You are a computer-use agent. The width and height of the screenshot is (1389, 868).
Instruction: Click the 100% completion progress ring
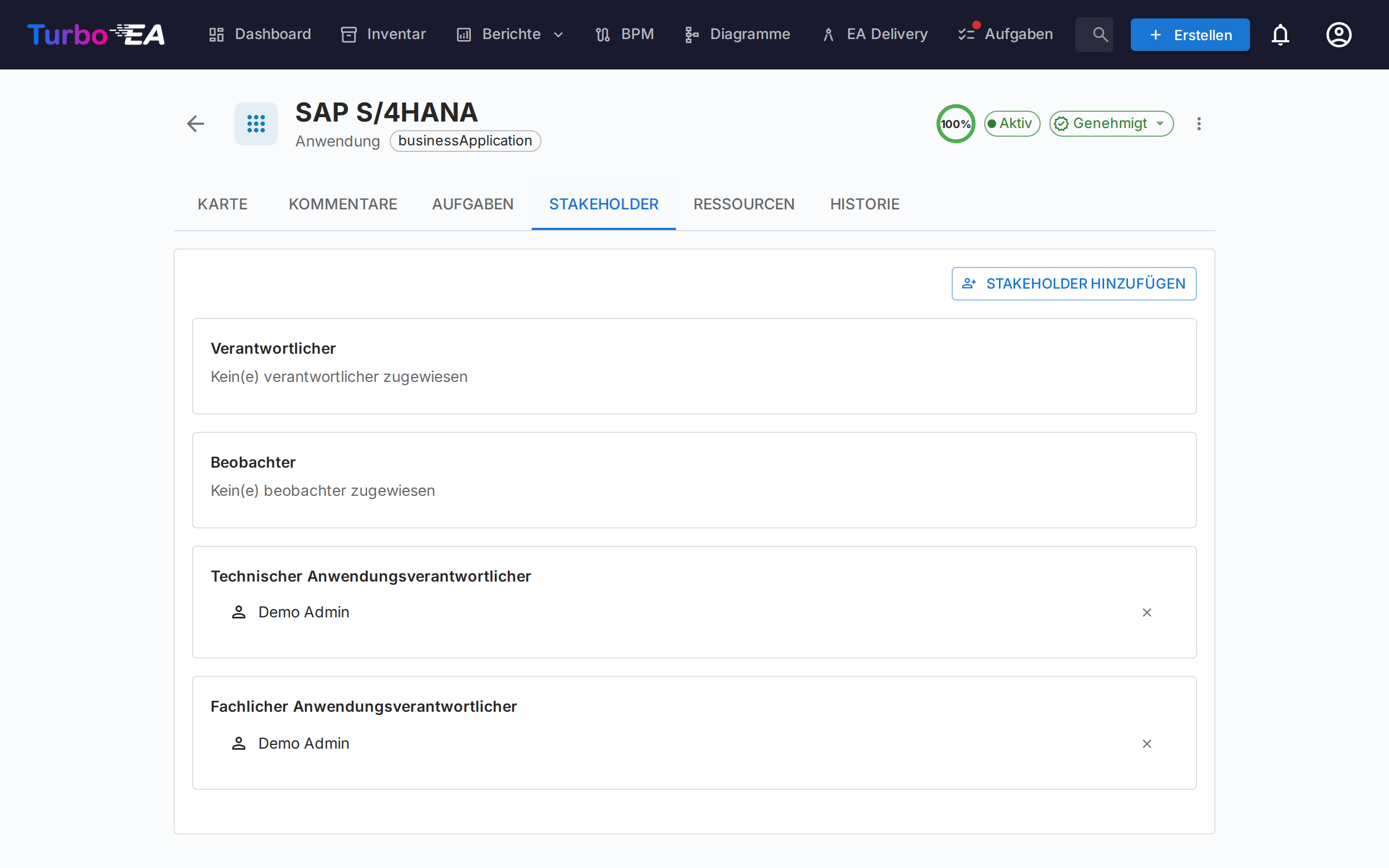[x=955, y=124]
